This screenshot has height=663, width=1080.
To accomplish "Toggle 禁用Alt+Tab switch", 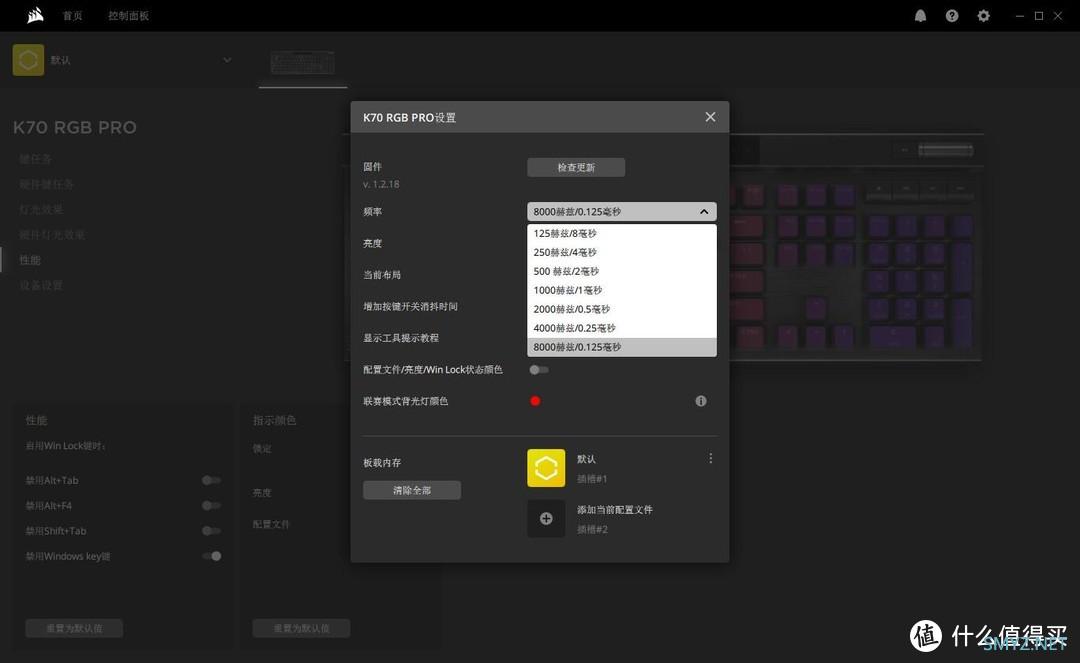I will [211, 480].
